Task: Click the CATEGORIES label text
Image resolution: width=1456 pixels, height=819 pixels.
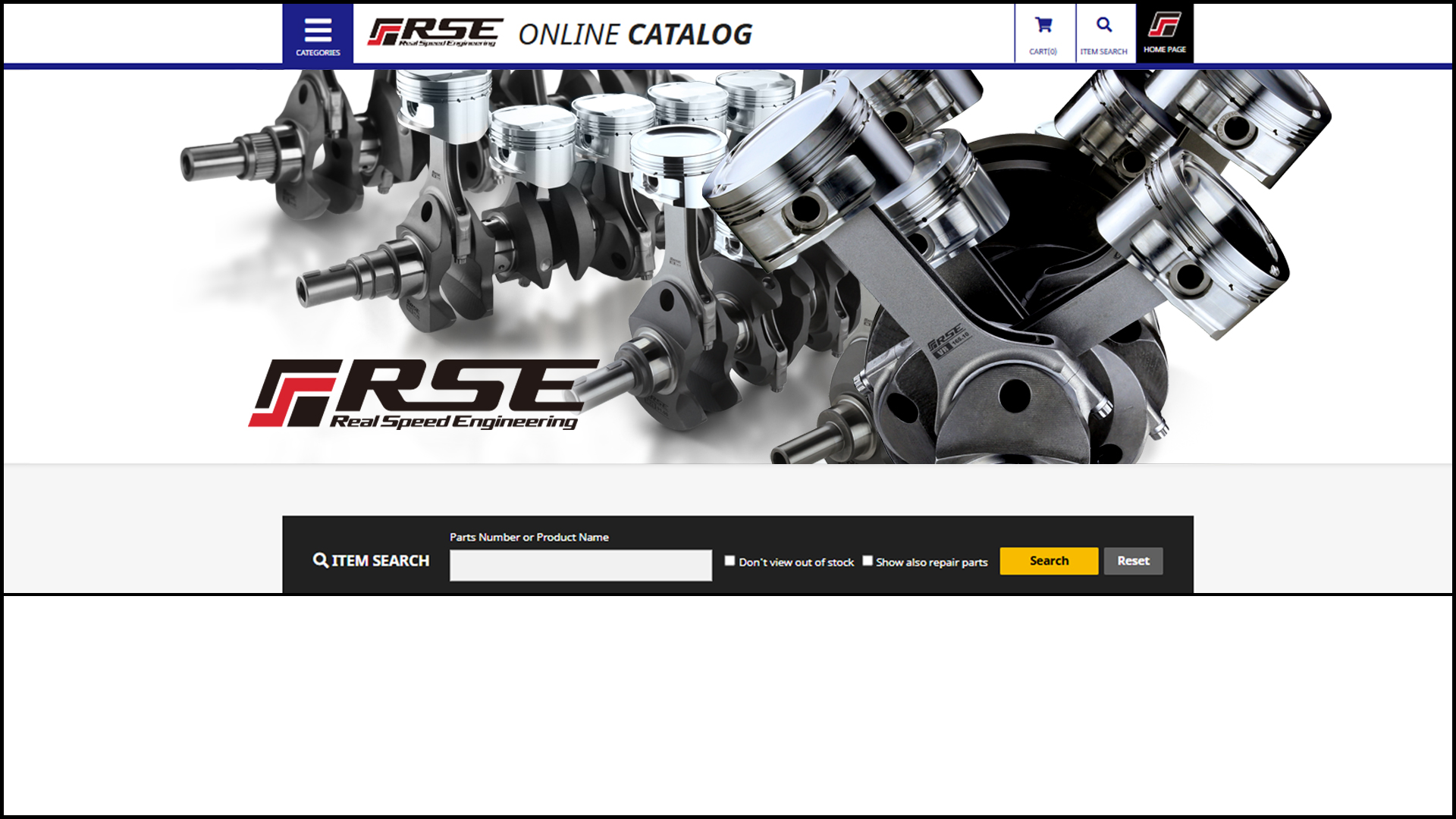Action: (318, 53)
